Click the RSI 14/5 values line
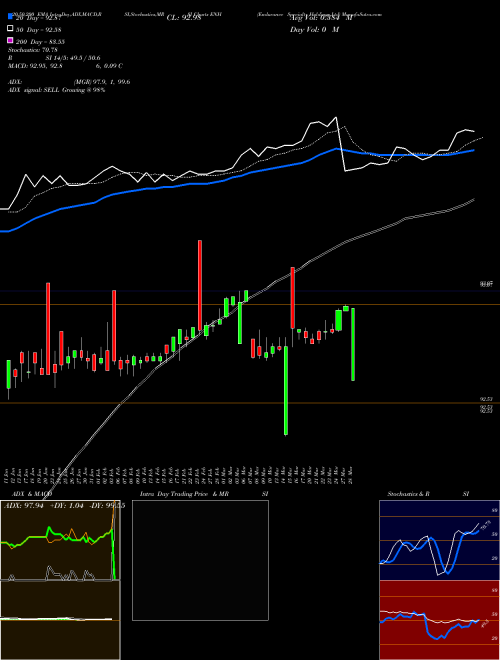500x660 pixels. pos(54,58)
